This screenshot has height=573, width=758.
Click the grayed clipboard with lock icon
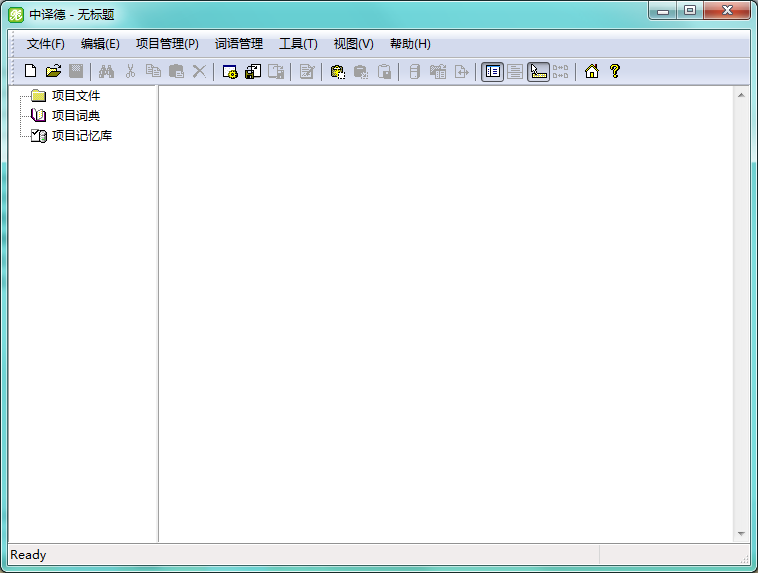[x=384, y=72]
